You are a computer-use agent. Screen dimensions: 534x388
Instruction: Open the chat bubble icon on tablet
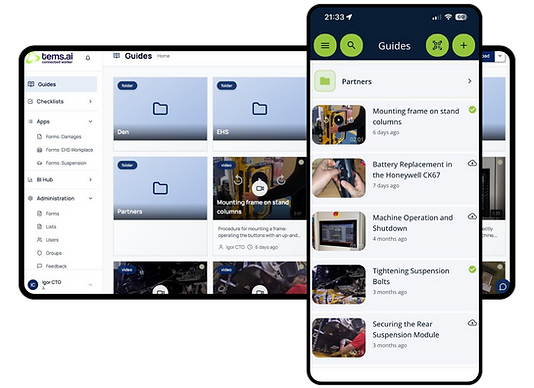502,286
